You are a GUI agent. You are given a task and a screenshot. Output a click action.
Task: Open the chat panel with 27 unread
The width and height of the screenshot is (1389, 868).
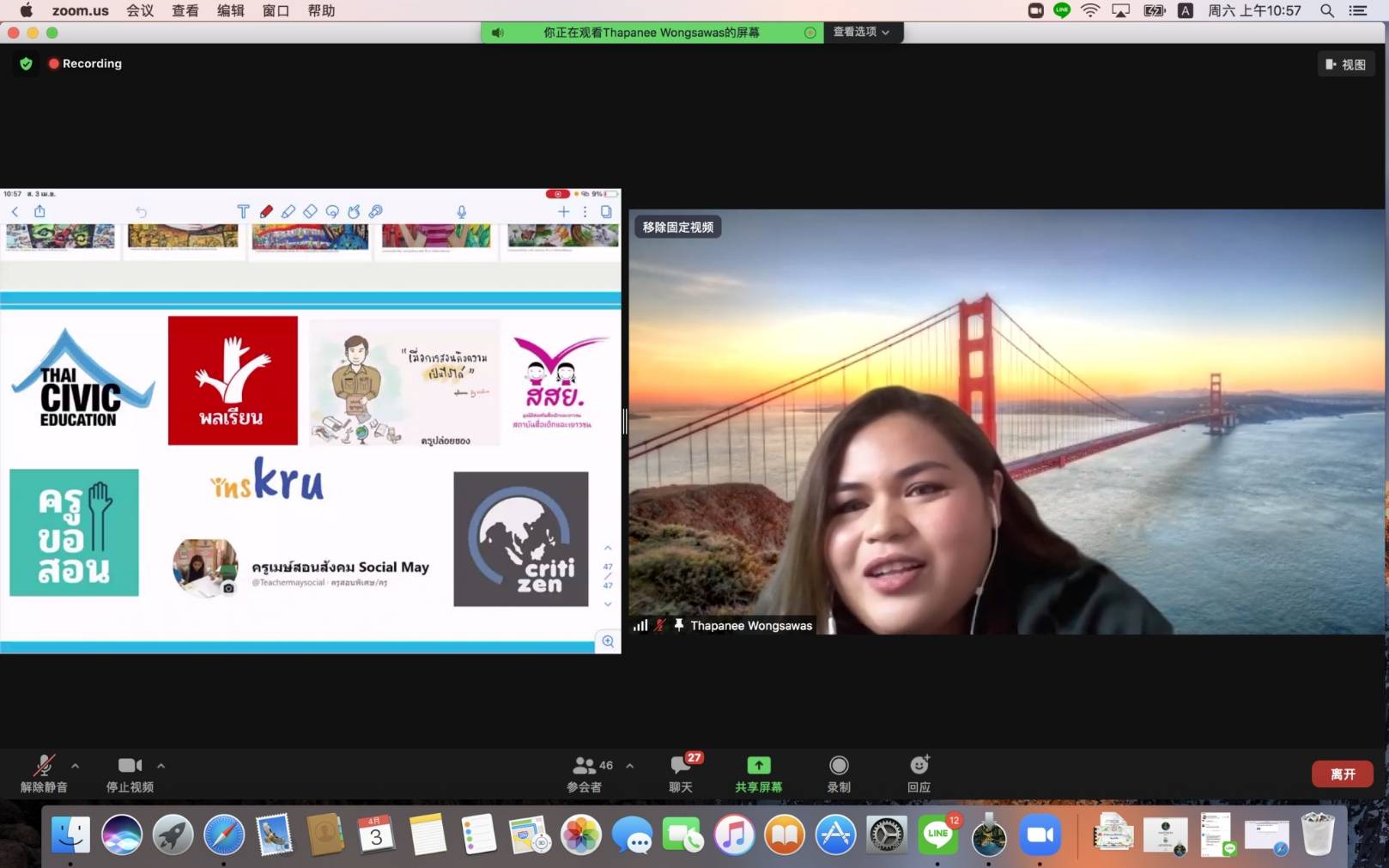tap(681, 765)
